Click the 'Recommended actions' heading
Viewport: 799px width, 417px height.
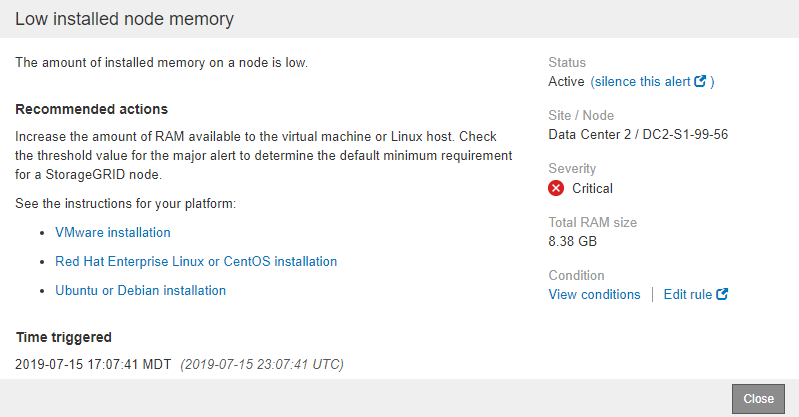pyautogui.click(x=91, y=109)
